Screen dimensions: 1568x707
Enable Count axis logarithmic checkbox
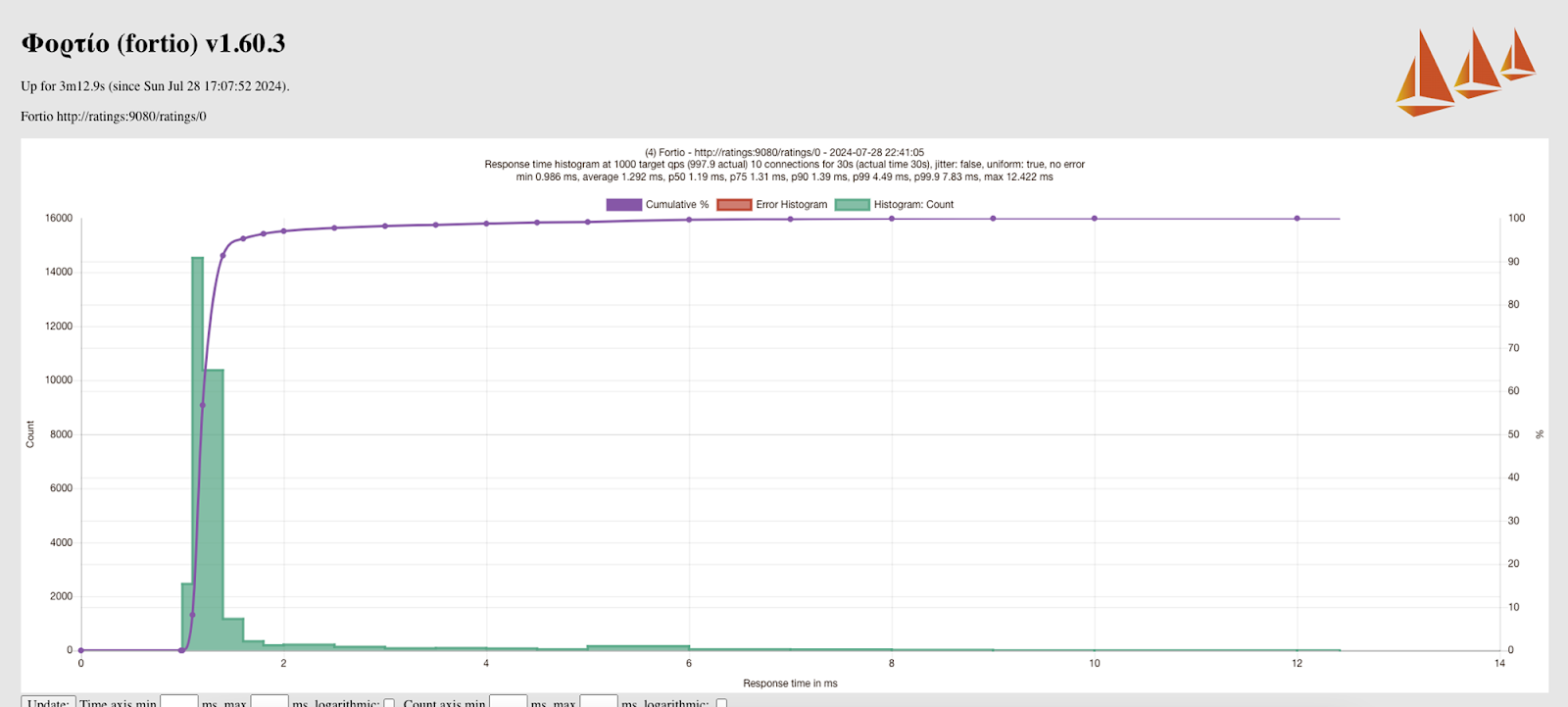pyautogui.click(x=721, y=703)
